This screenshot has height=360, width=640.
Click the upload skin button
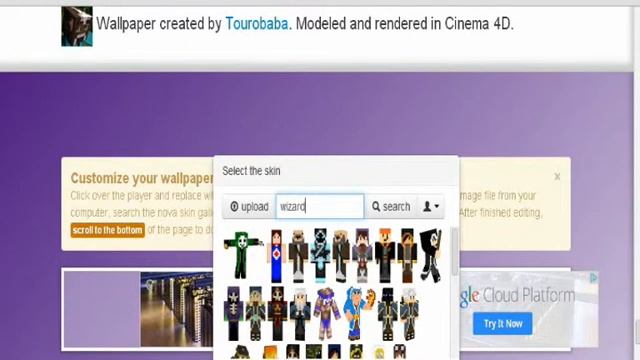(x=249, y=207)
